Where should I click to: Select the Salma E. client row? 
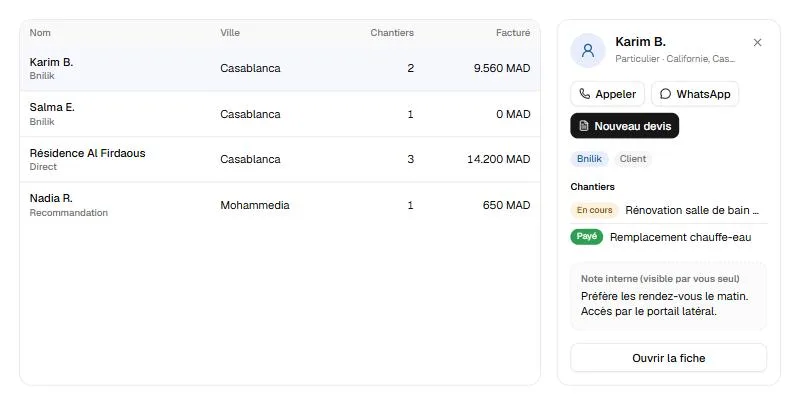tap(280, 114)
